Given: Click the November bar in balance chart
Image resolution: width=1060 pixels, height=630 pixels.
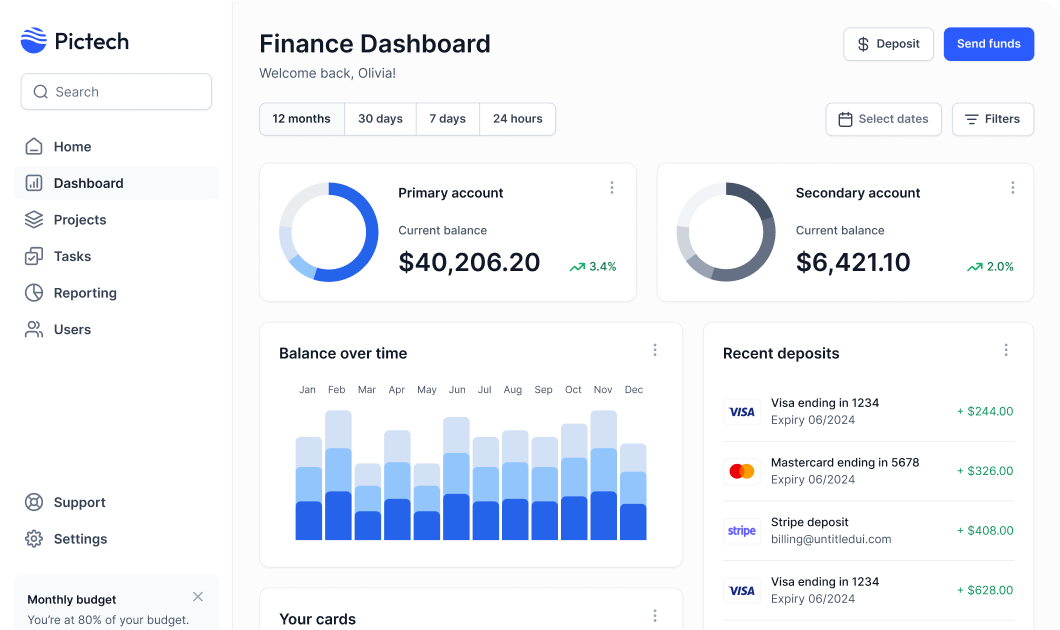Looking at the screenshot, I should pos(603,476).
